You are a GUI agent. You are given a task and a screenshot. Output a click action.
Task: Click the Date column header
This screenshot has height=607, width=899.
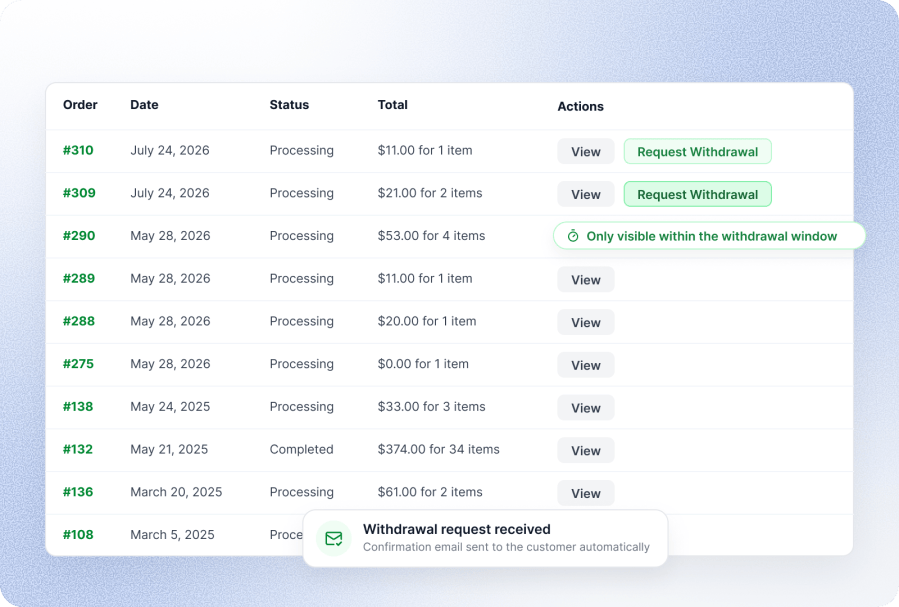pos(144,105)
